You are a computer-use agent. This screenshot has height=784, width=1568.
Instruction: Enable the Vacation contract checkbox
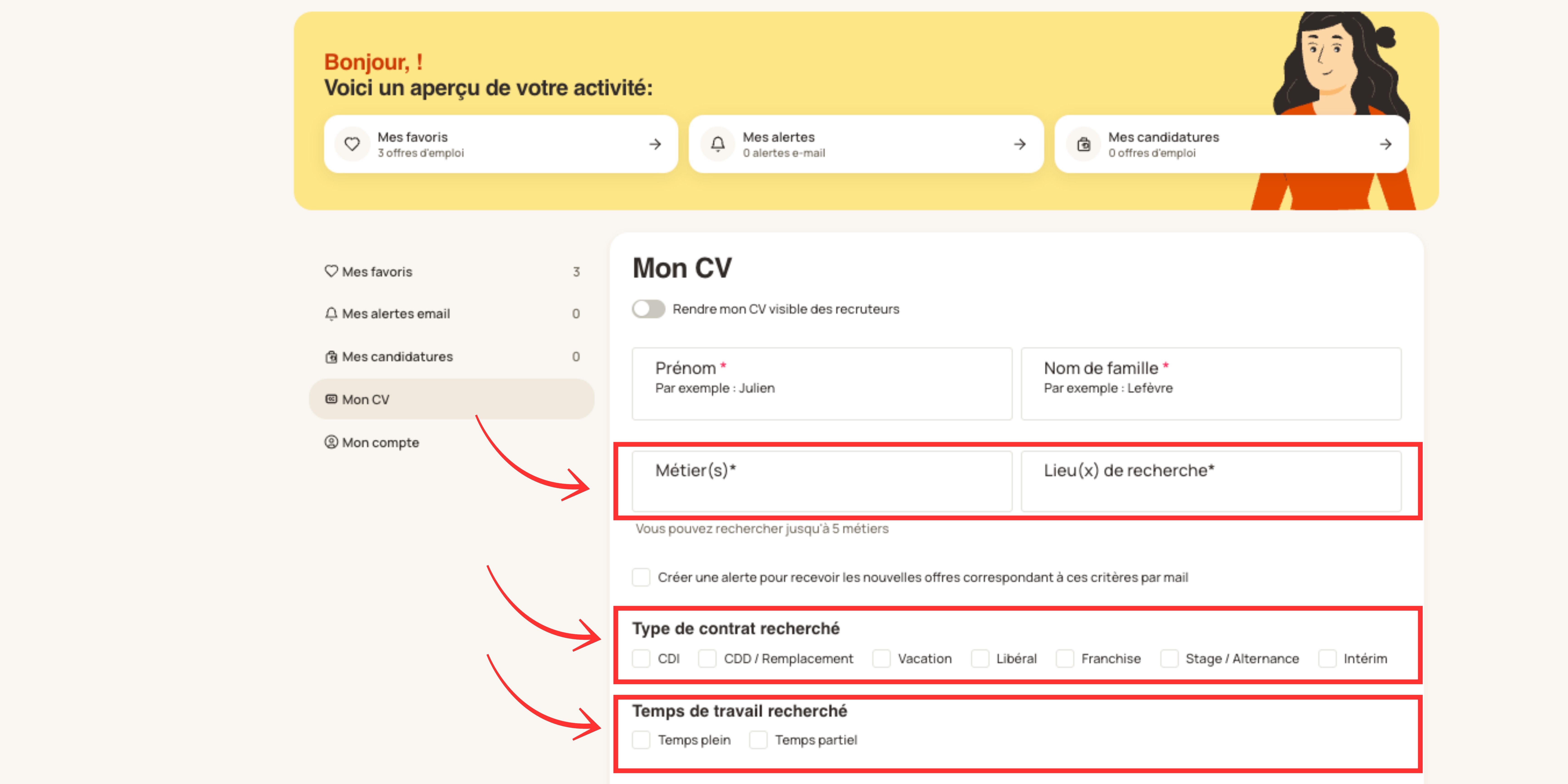click(x=881, y=658)
